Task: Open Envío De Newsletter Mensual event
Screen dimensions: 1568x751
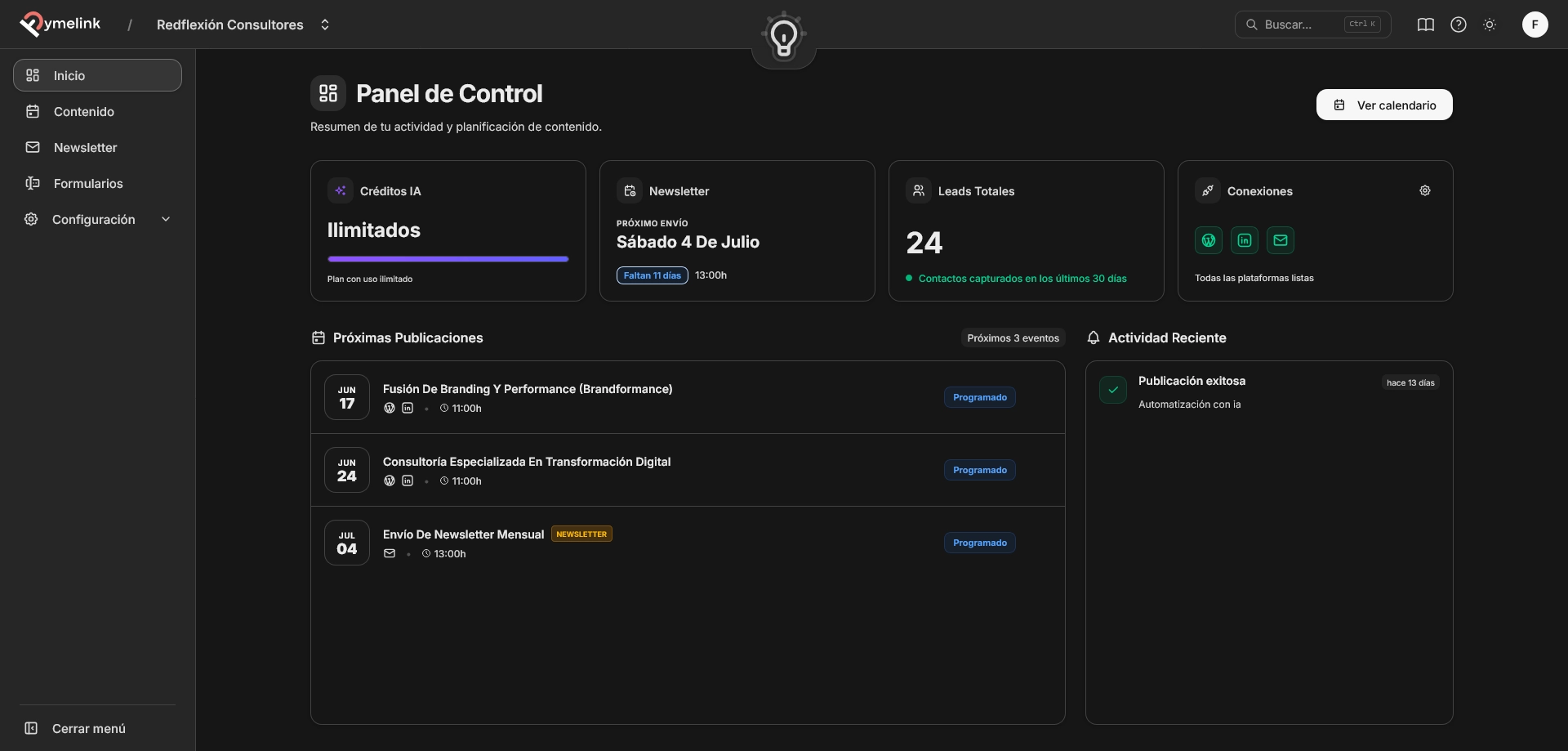Action: tap(463, 534)
